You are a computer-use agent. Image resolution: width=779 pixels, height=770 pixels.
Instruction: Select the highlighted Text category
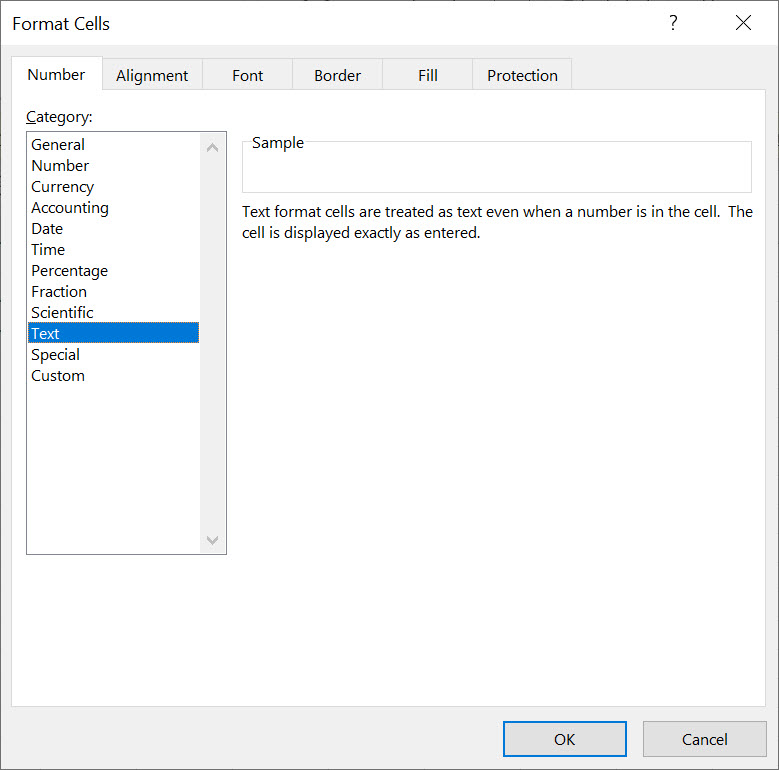coord(114,333)
